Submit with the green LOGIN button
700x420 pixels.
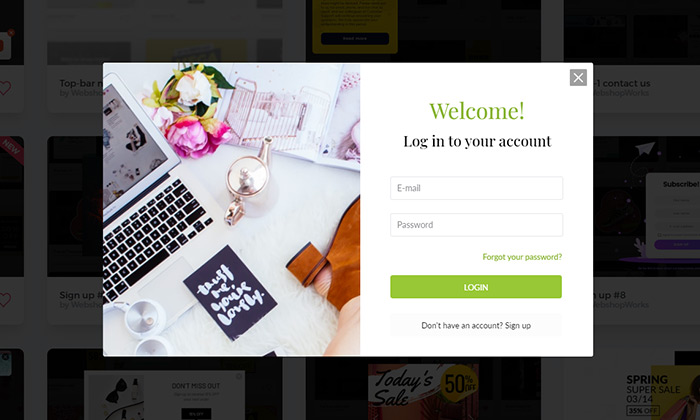point(476,287)
